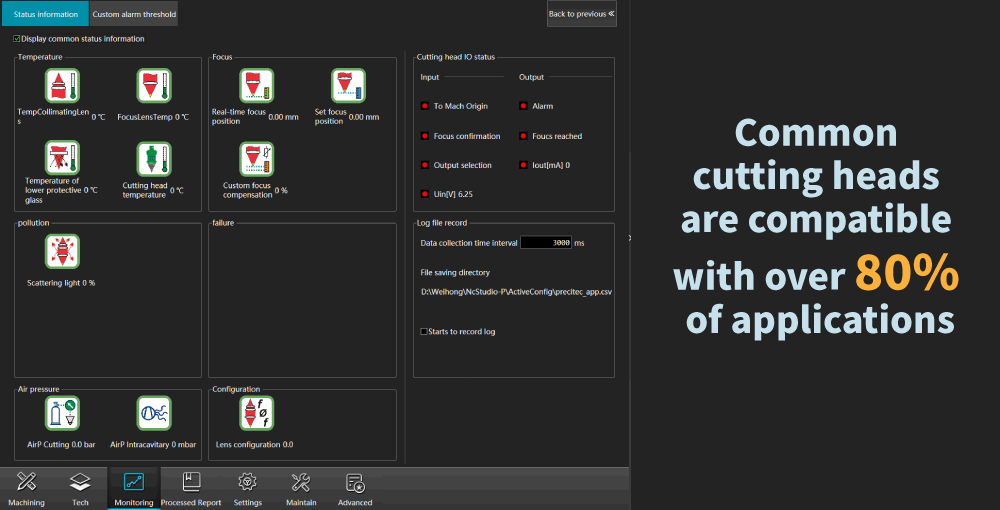1000x510 pixels.
Task: Click the Lens configuration icon
Action: pyautogui.click(x=256, y=413)
